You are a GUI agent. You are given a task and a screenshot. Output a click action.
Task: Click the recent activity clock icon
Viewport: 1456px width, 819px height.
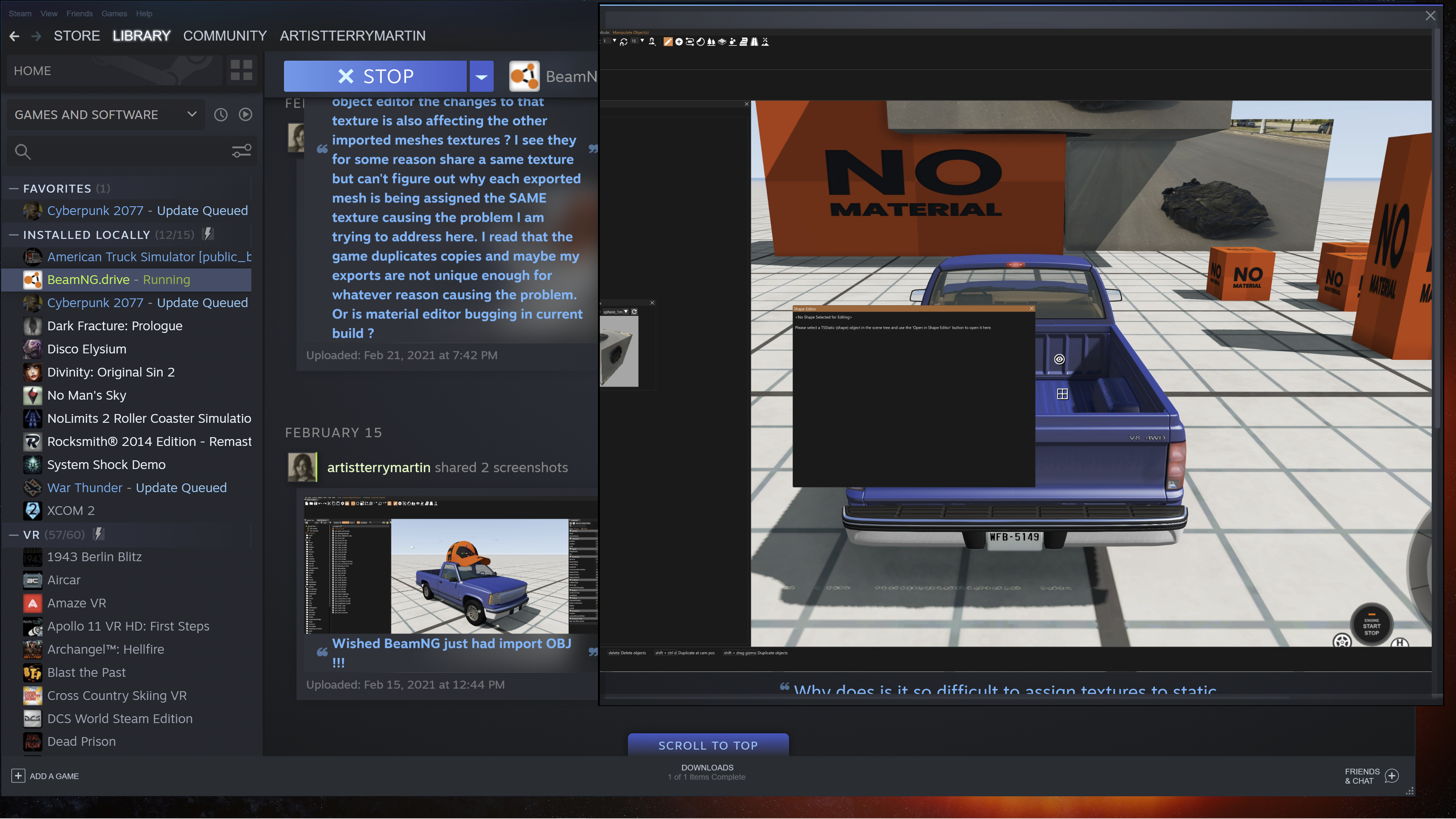pos(220,115)
